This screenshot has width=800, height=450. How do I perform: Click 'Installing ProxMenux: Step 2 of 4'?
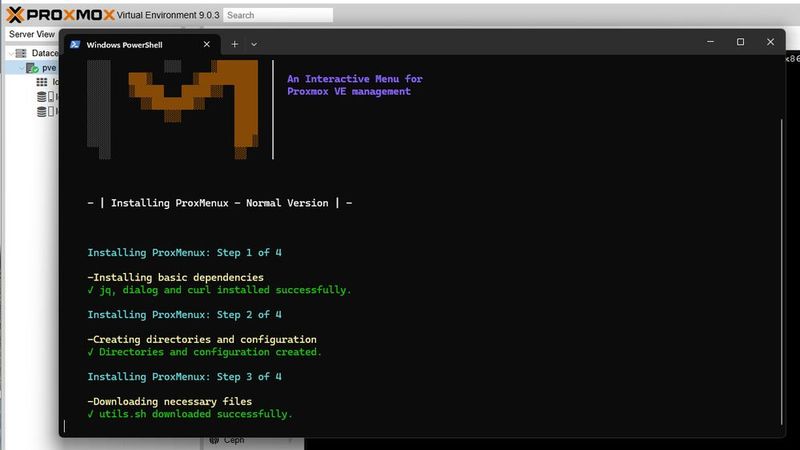click(184, 315)
